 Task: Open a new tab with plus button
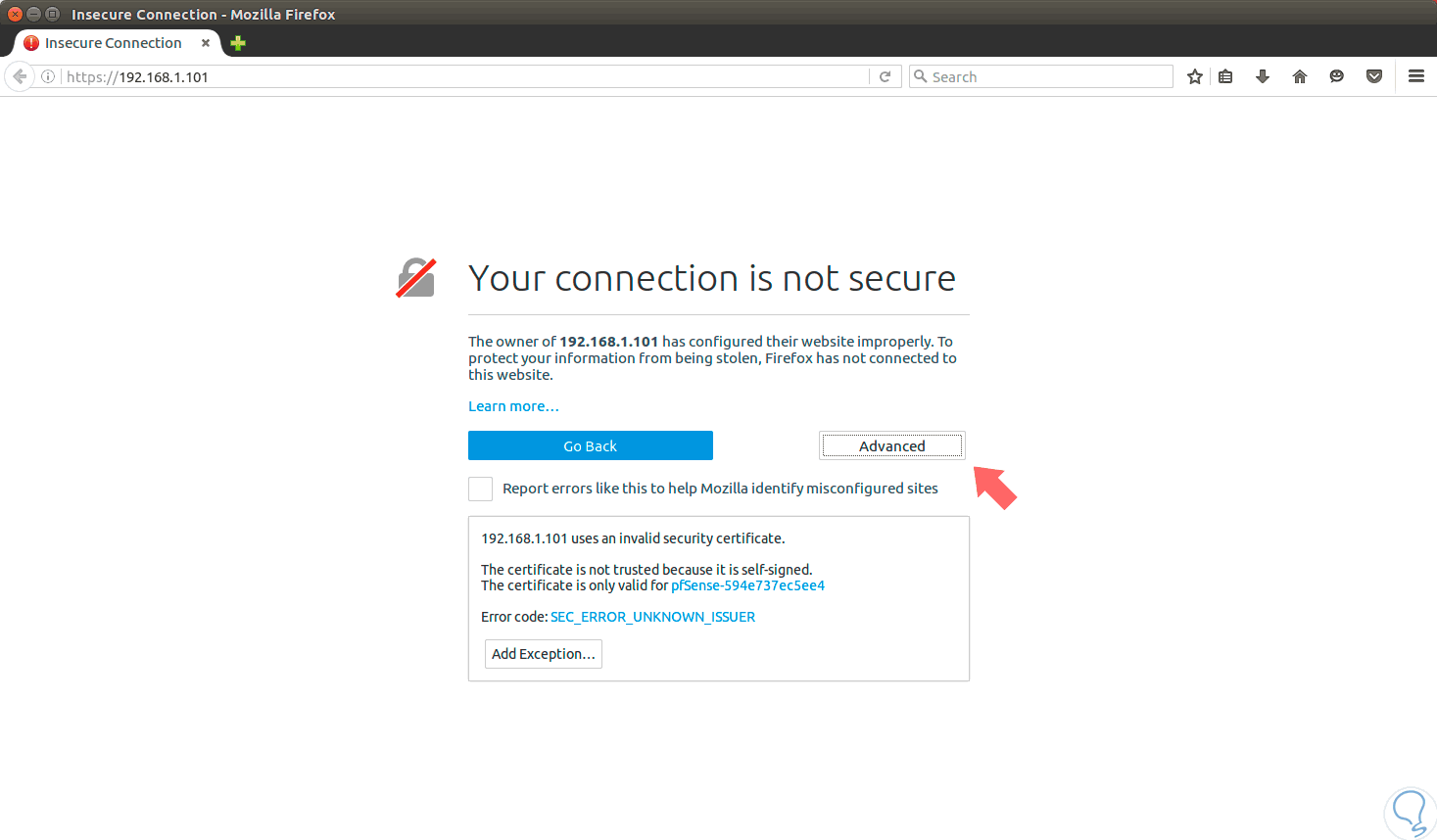tap(238, 43)
